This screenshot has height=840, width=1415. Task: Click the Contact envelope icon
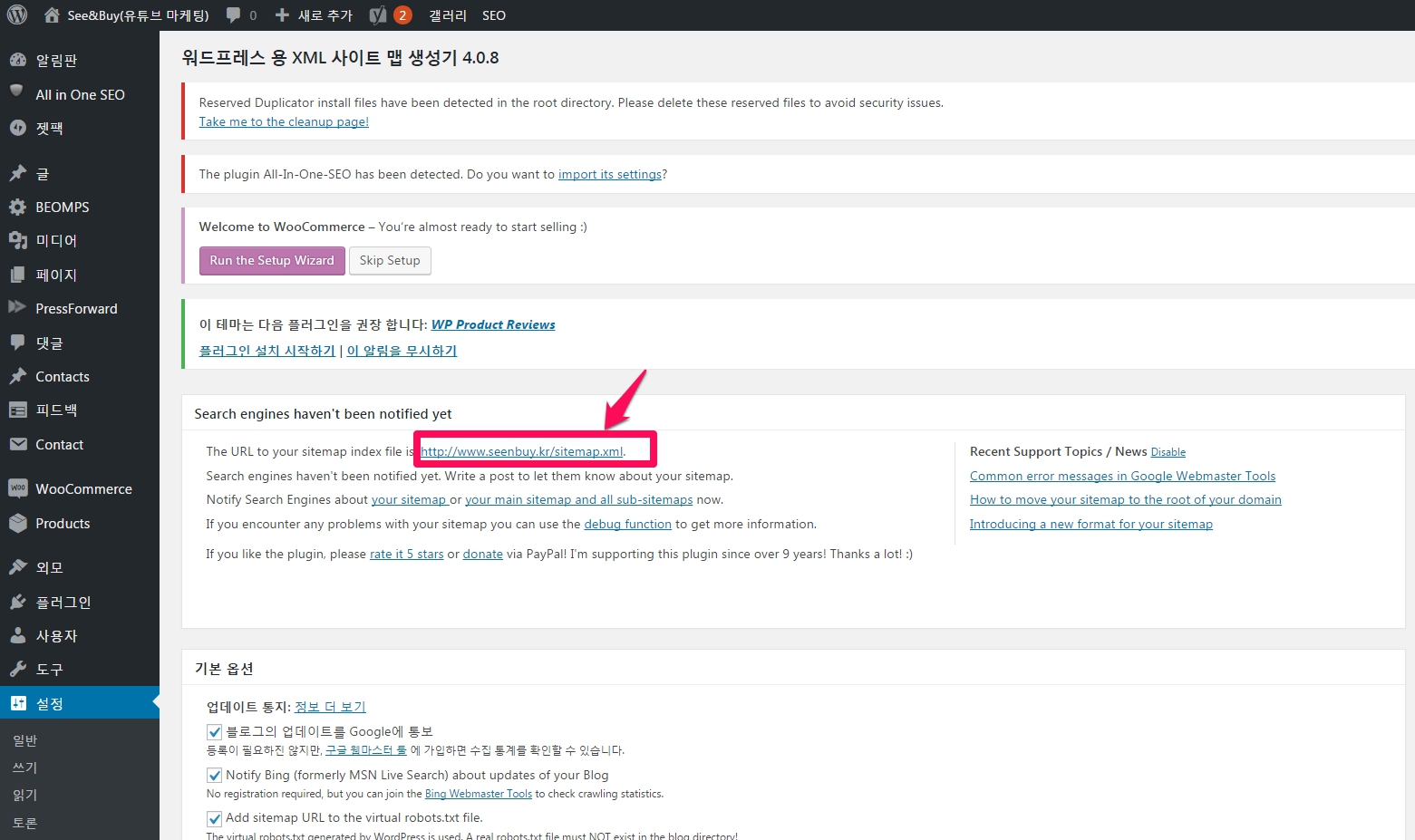point(18,444)
